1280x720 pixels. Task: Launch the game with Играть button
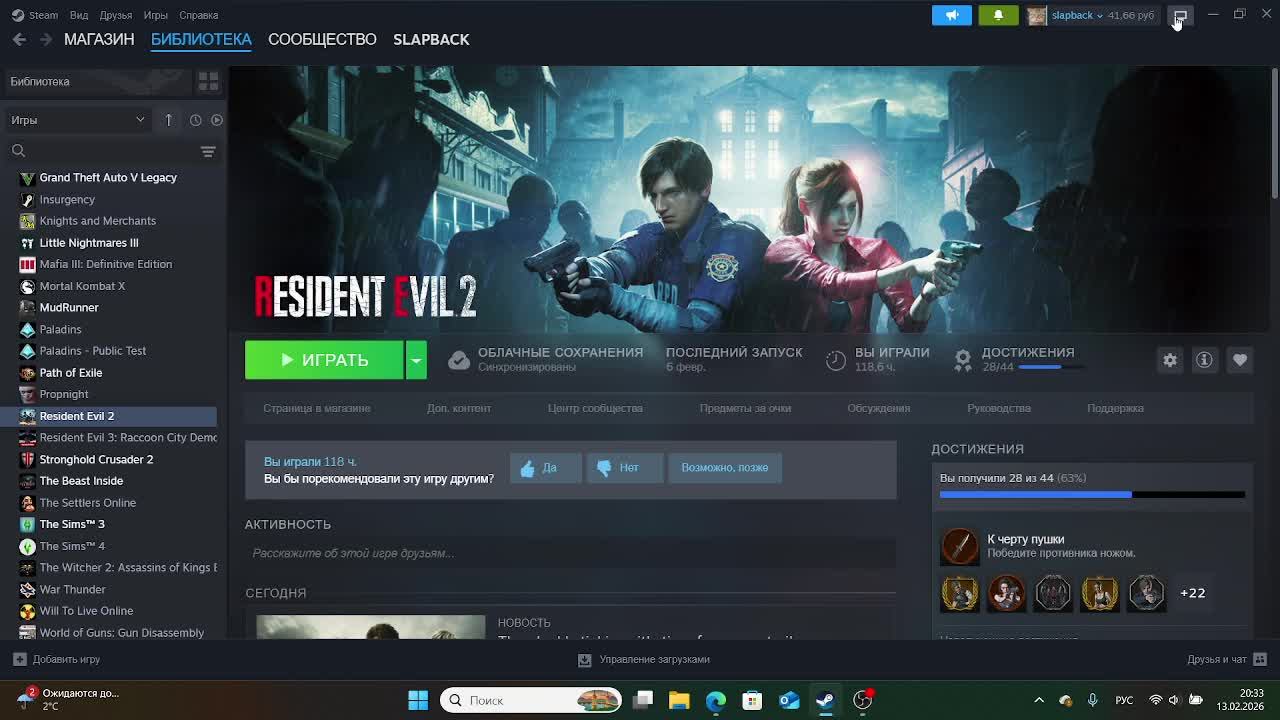(324, 360)
